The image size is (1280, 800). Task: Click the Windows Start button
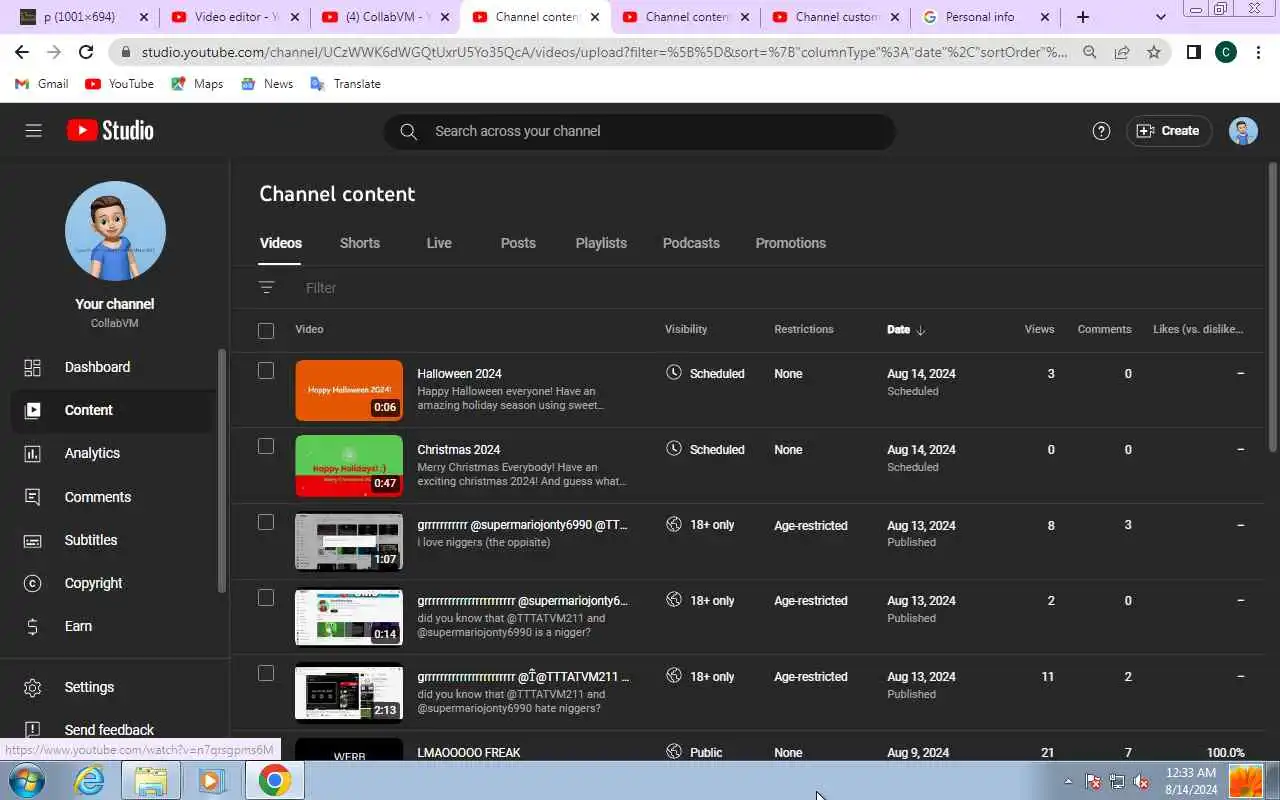[26, 780]
